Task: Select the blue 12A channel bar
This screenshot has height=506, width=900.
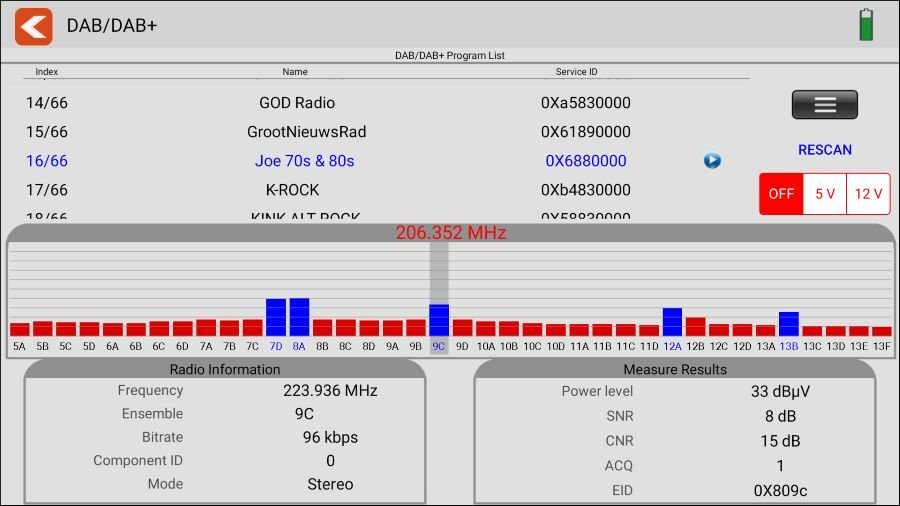Action: pos(672,322)
